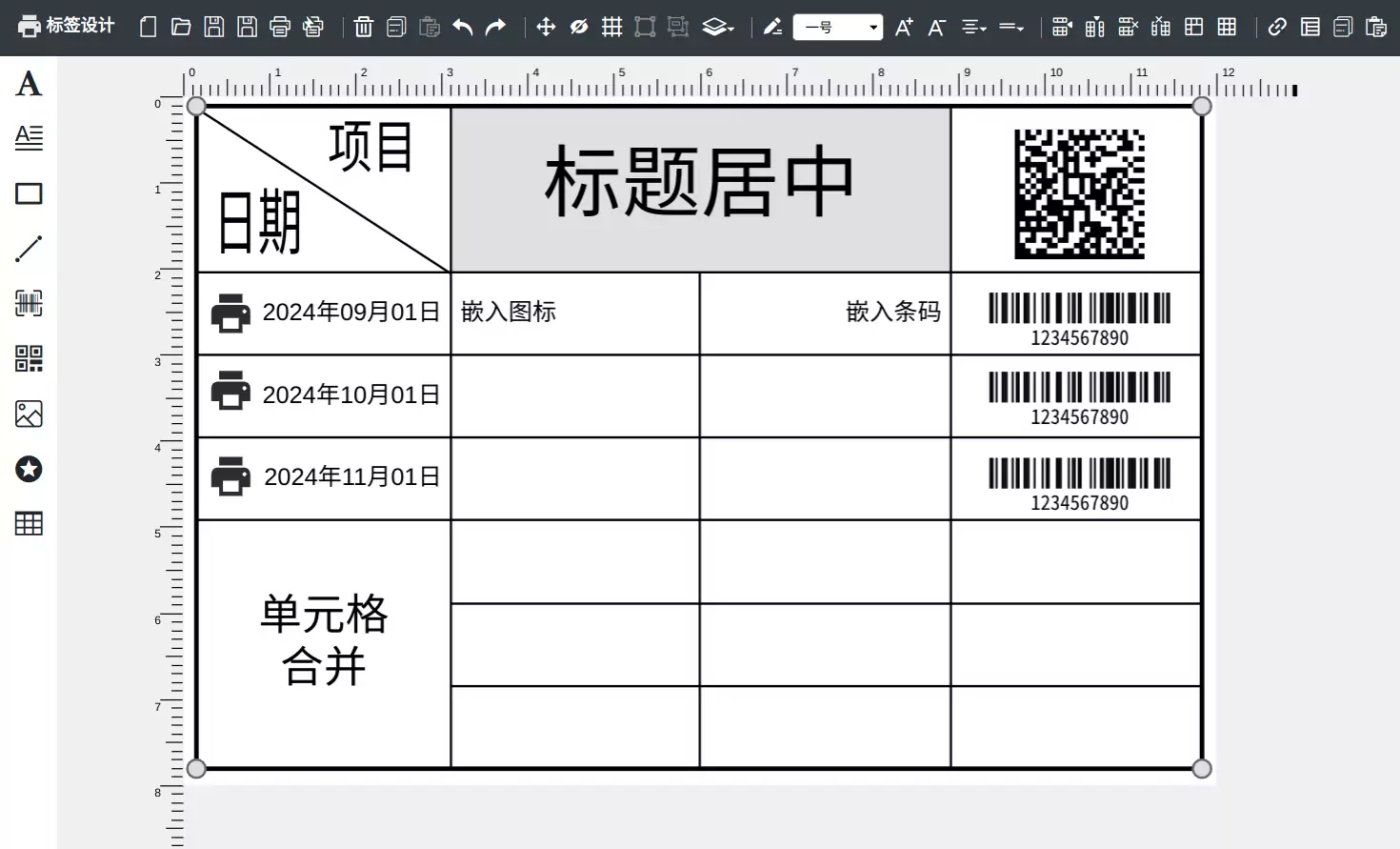The height and width of the screenshot is (849, 1400).
Task: Toggle object visibility with the eye-slash icon
Action: tap(579, 28)
